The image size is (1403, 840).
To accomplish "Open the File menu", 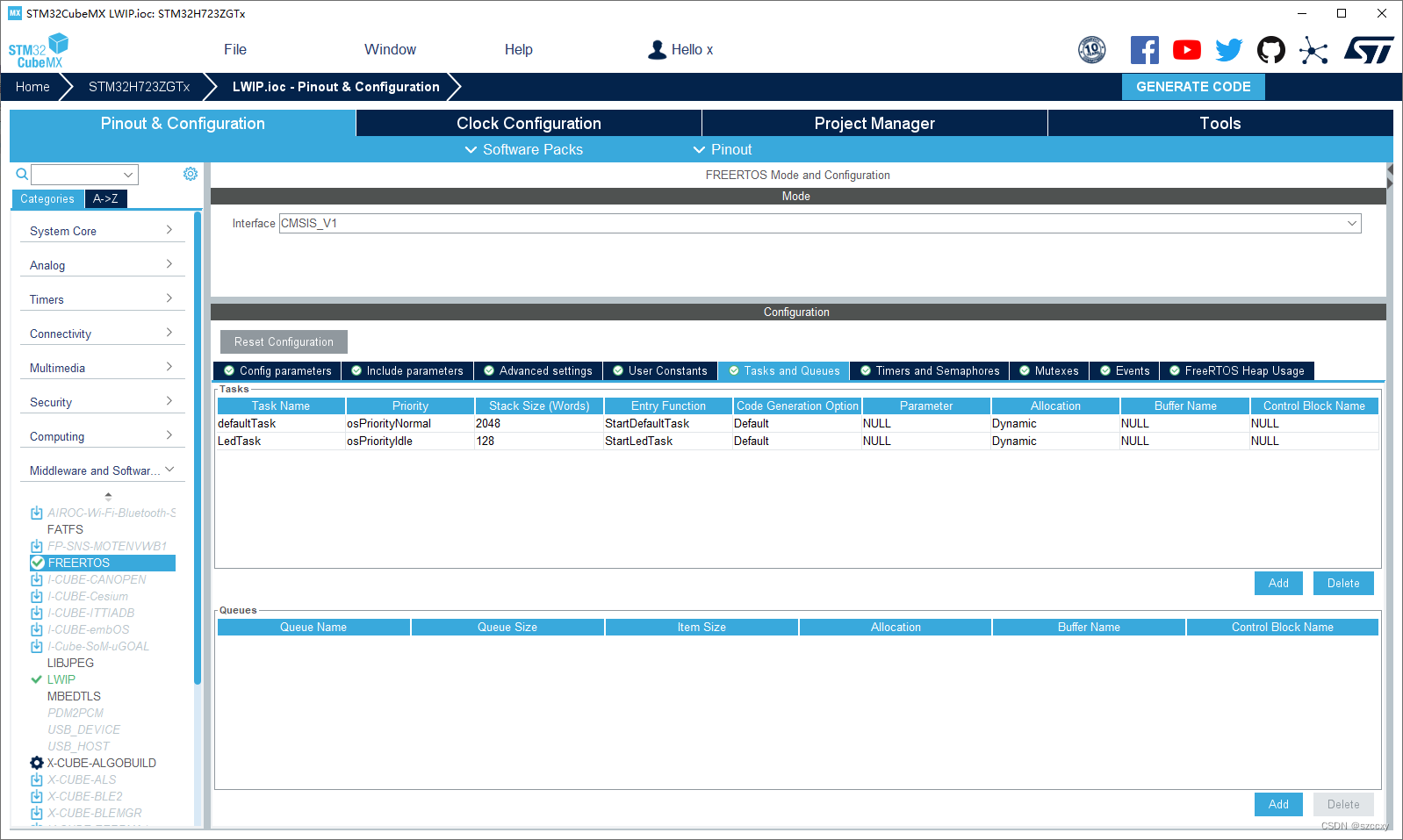I will [235, 50].
